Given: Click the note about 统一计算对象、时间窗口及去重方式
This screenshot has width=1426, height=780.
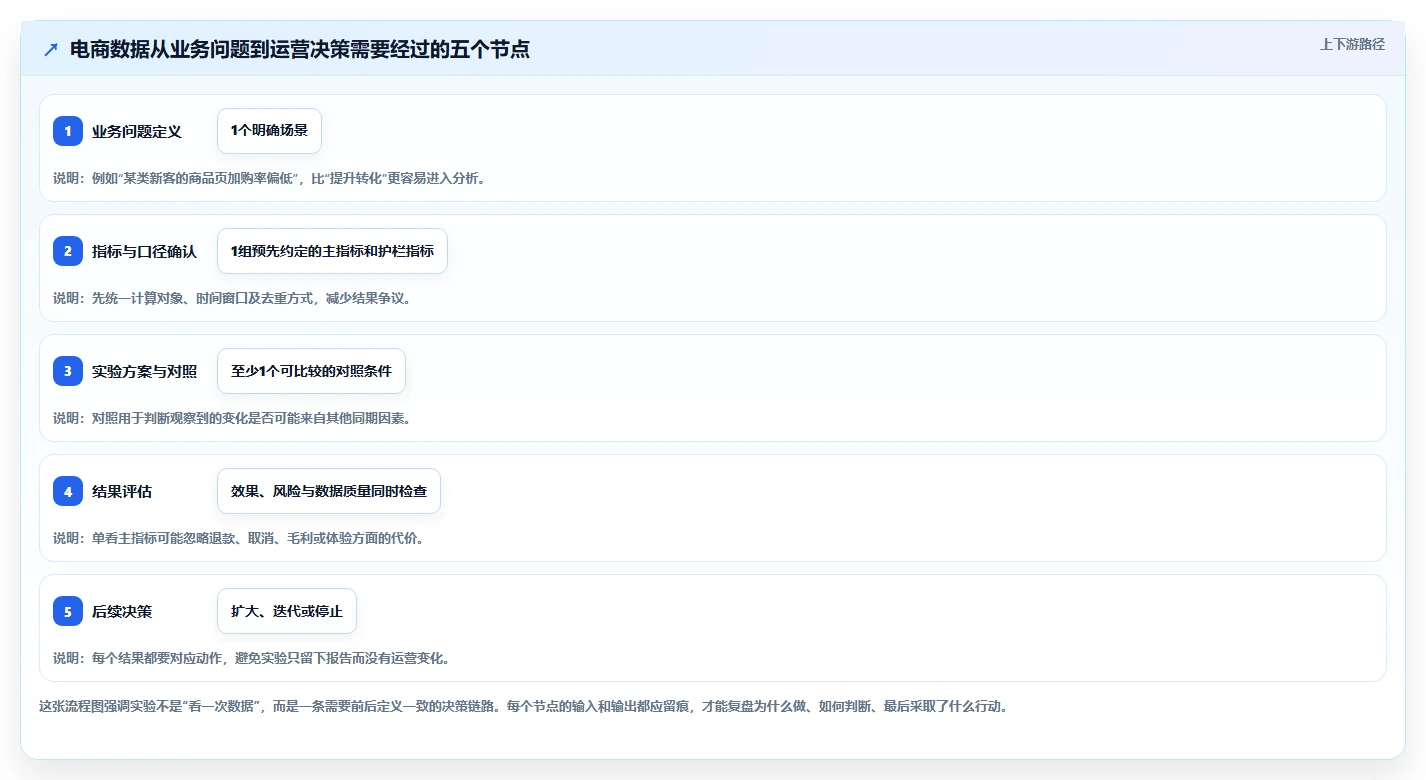Looking at the screenshot, I should (x=232, y=298).
